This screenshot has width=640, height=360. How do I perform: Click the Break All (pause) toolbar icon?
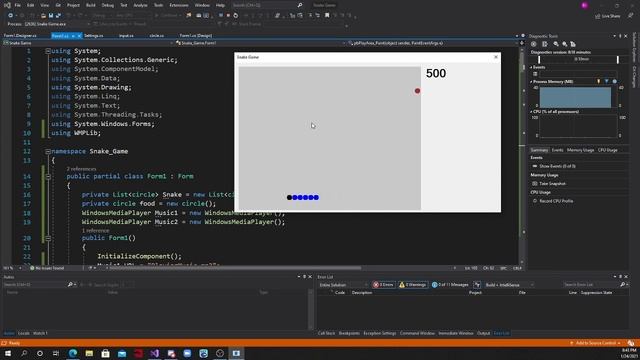point(220,16)
